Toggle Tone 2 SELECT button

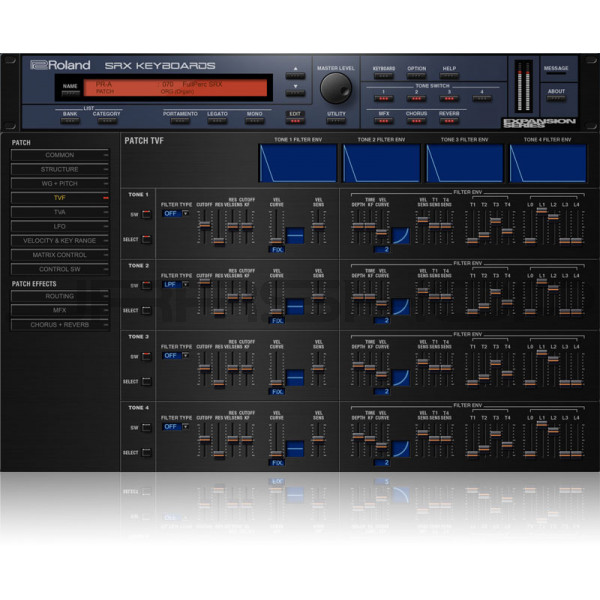147,310
